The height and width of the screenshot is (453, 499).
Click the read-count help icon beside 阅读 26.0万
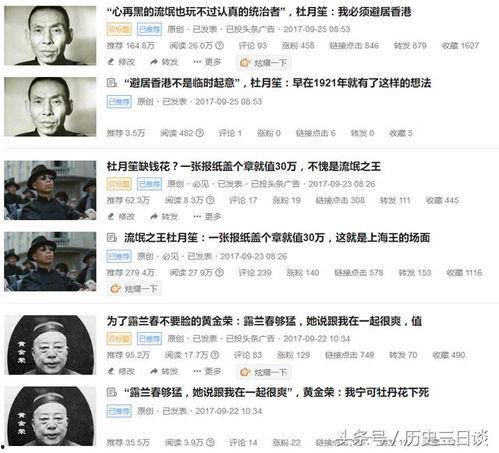[x=219, y=45]
